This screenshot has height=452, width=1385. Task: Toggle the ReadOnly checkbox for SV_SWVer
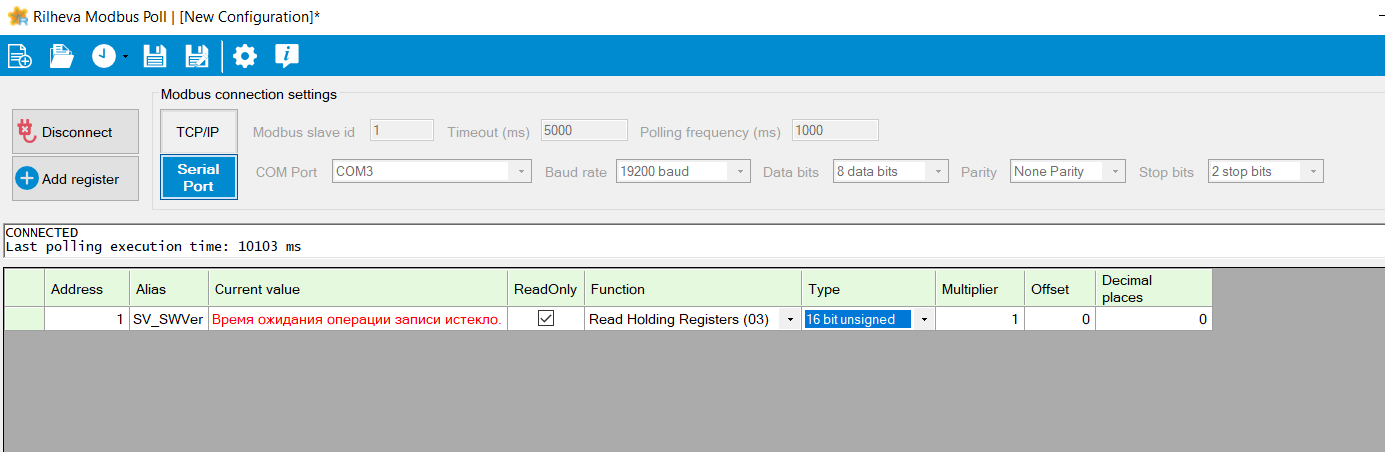point(546,319)
